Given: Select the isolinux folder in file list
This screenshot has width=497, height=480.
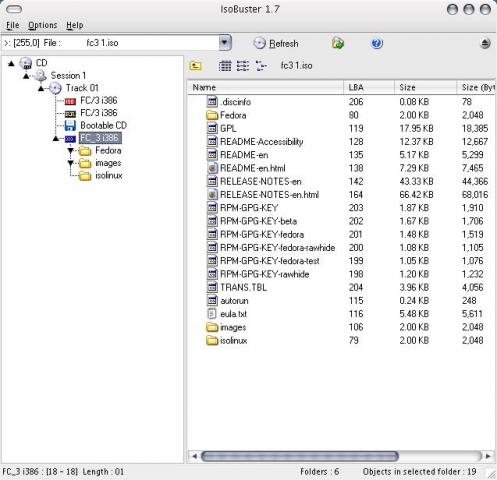Looking at the screenshot, I should coord(233,340).
